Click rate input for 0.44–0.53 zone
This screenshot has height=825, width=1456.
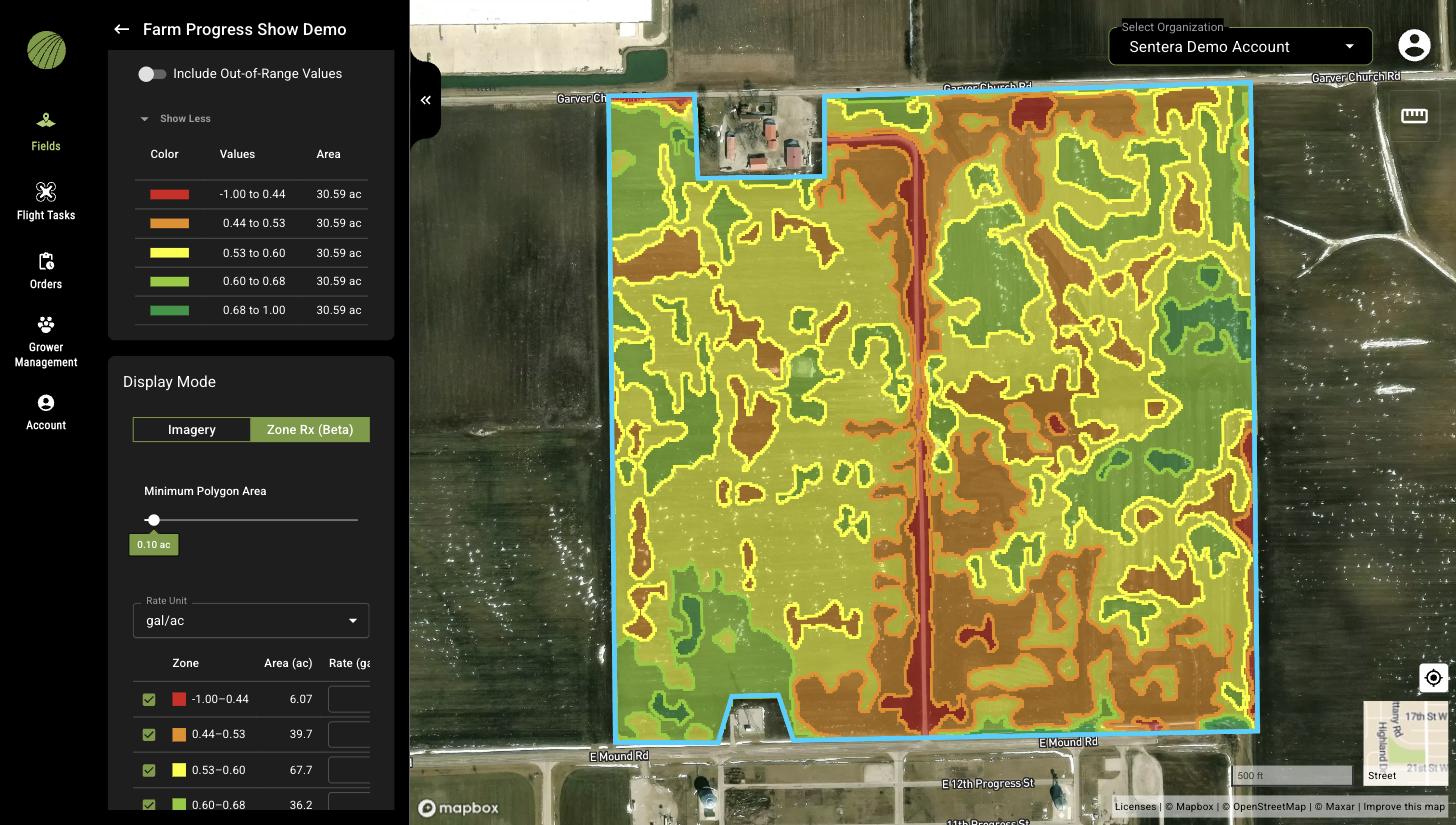[x=349, y=735]
